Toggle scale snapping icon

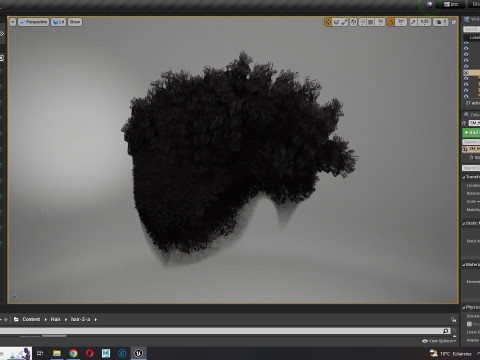point(413,22)
